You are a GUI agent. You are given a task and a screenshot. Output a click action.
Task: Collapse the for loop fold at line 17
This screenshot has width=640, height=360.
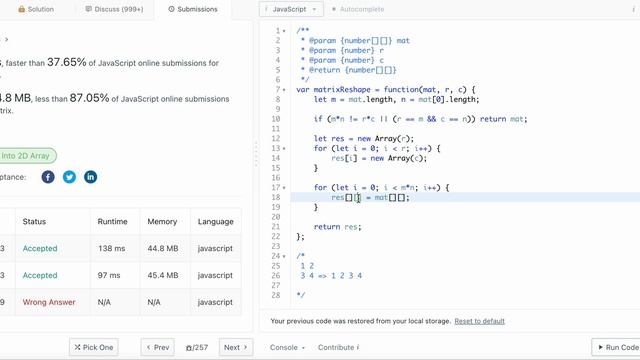point(284,188)
